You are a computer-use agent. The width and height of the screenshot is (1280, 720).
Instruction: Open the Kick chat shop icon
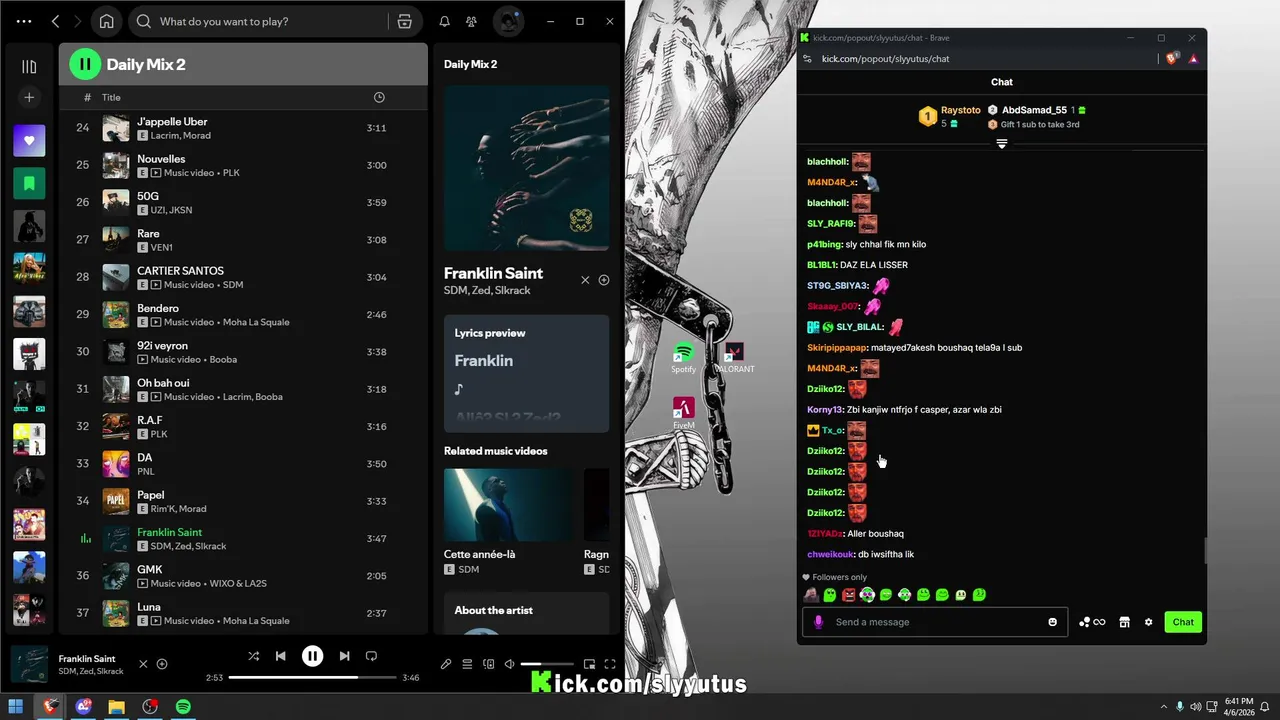(1124, 622)
